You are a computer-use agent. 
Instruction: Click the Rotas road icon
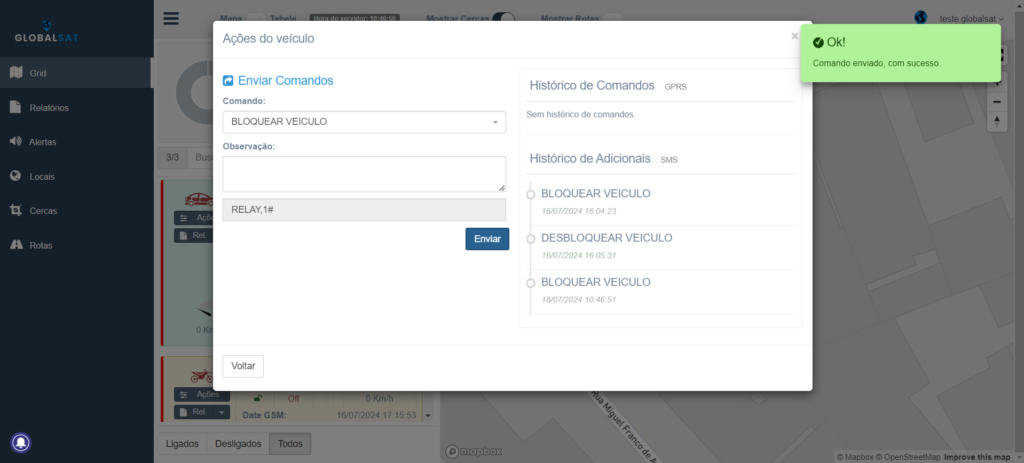(x=16, y=245)
